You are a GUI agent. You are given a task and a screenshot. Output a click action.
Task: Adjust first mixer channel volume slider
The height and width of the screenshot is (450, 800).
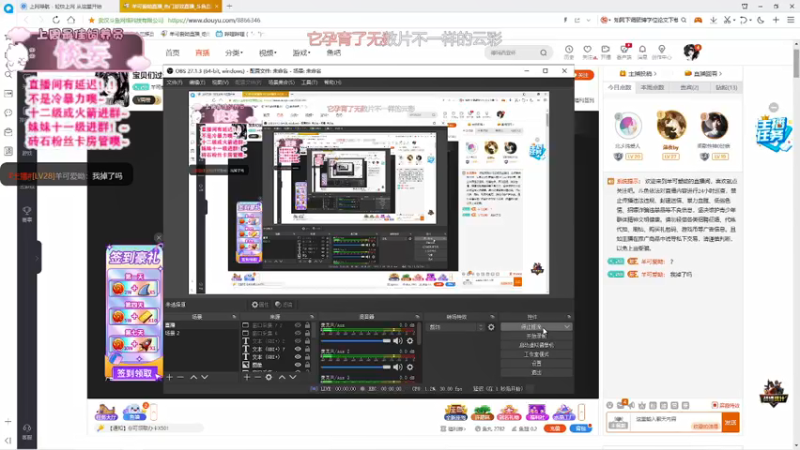356,340
